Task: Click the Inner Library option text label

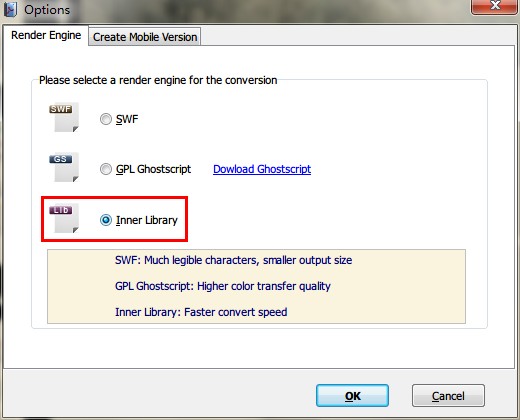Action: point(147,220)
